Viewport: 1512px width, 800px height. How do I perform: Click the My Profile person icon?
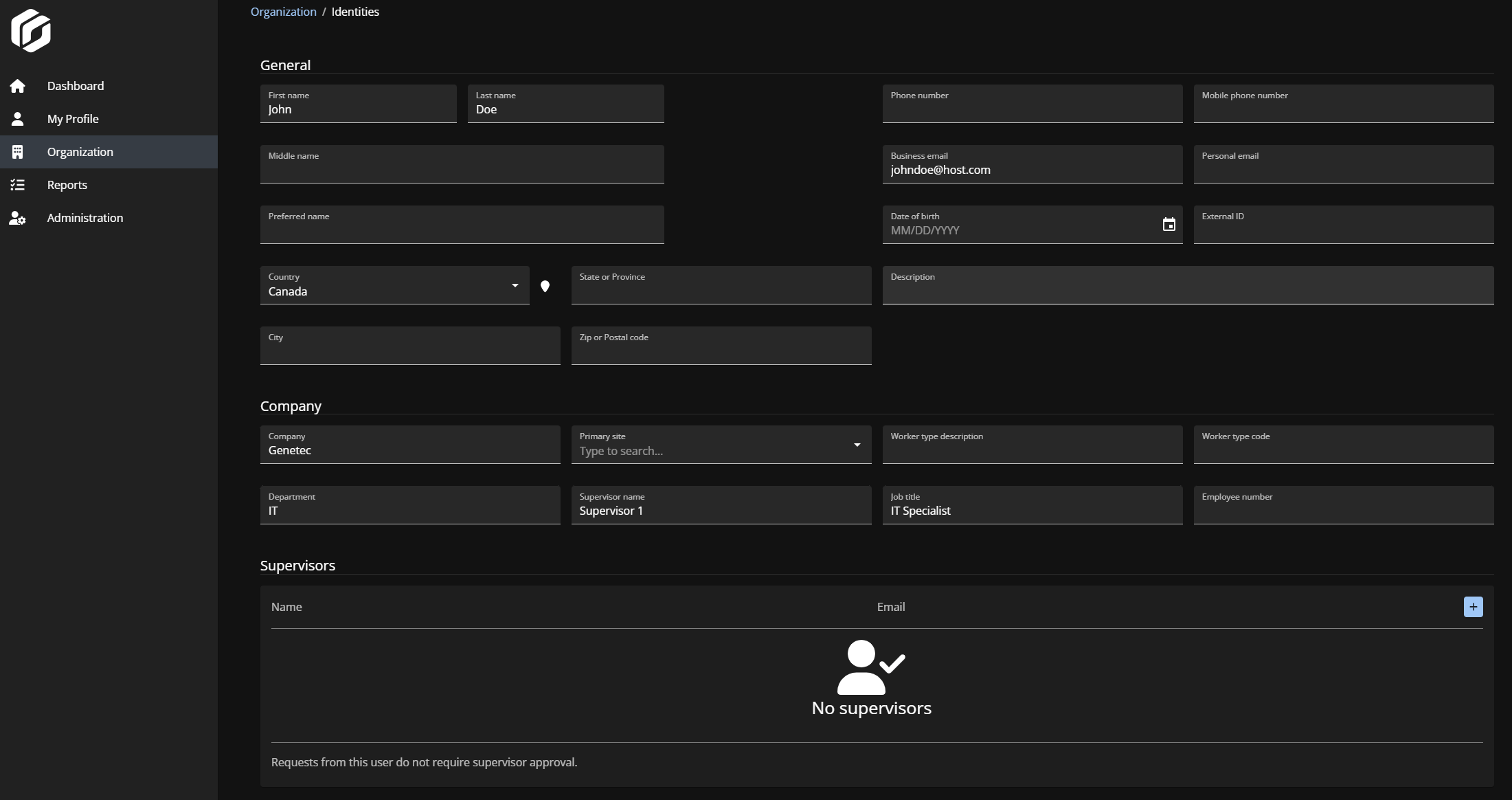[x=18, y=119]
